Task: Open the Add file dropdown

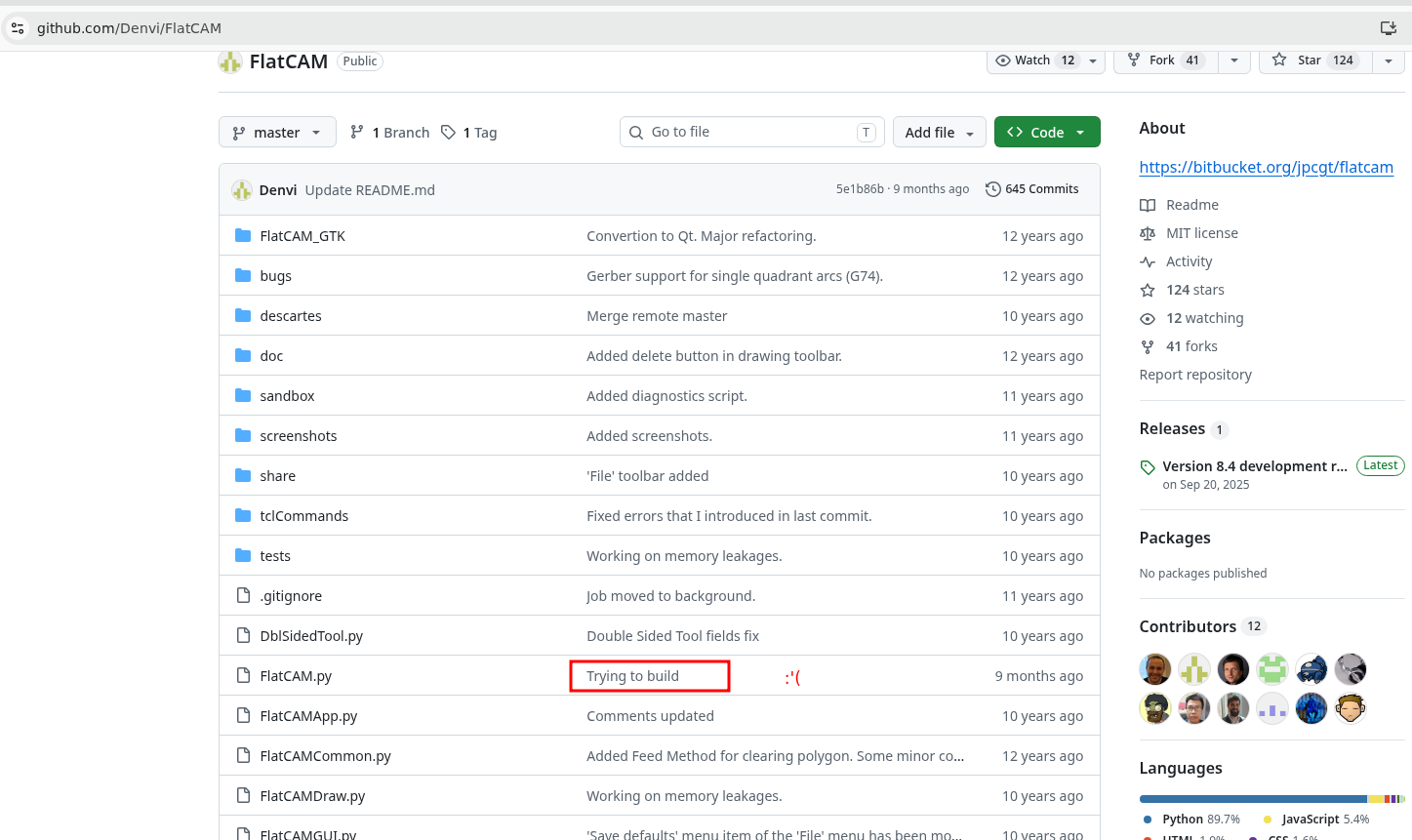Action: (939, 132)
